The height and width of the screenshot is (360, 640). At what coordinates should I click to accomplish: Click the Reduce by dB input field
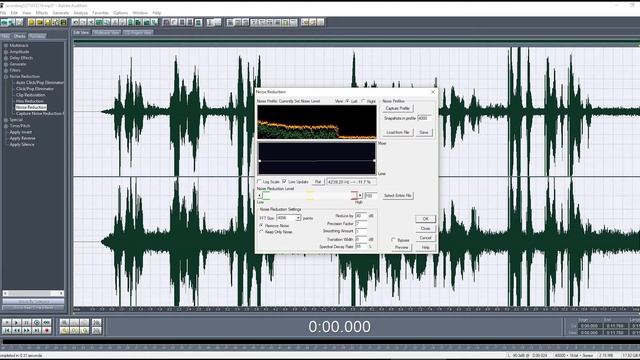(361, 216)
